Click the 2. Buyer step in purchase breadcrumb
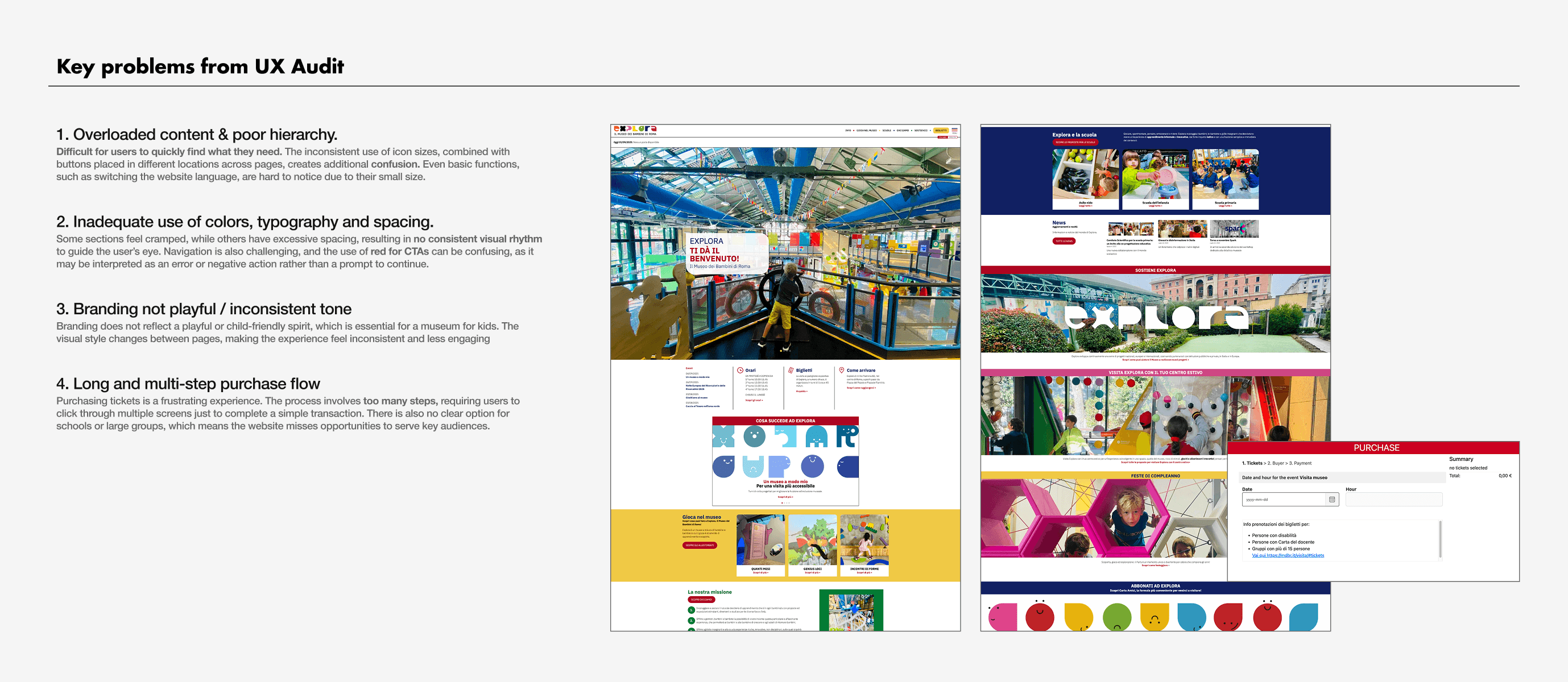 tap(1275, 463)
